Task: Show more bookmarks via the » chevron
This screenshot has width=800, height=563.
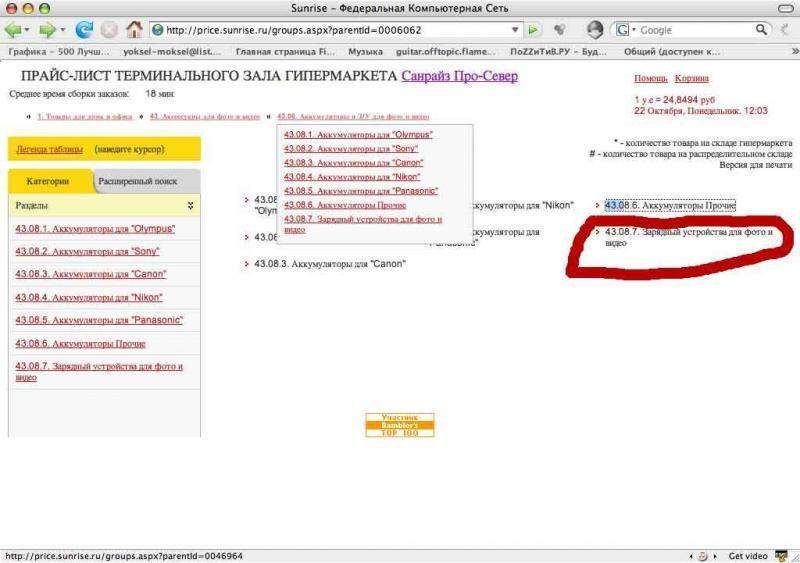Action: [x=794, y=51]
